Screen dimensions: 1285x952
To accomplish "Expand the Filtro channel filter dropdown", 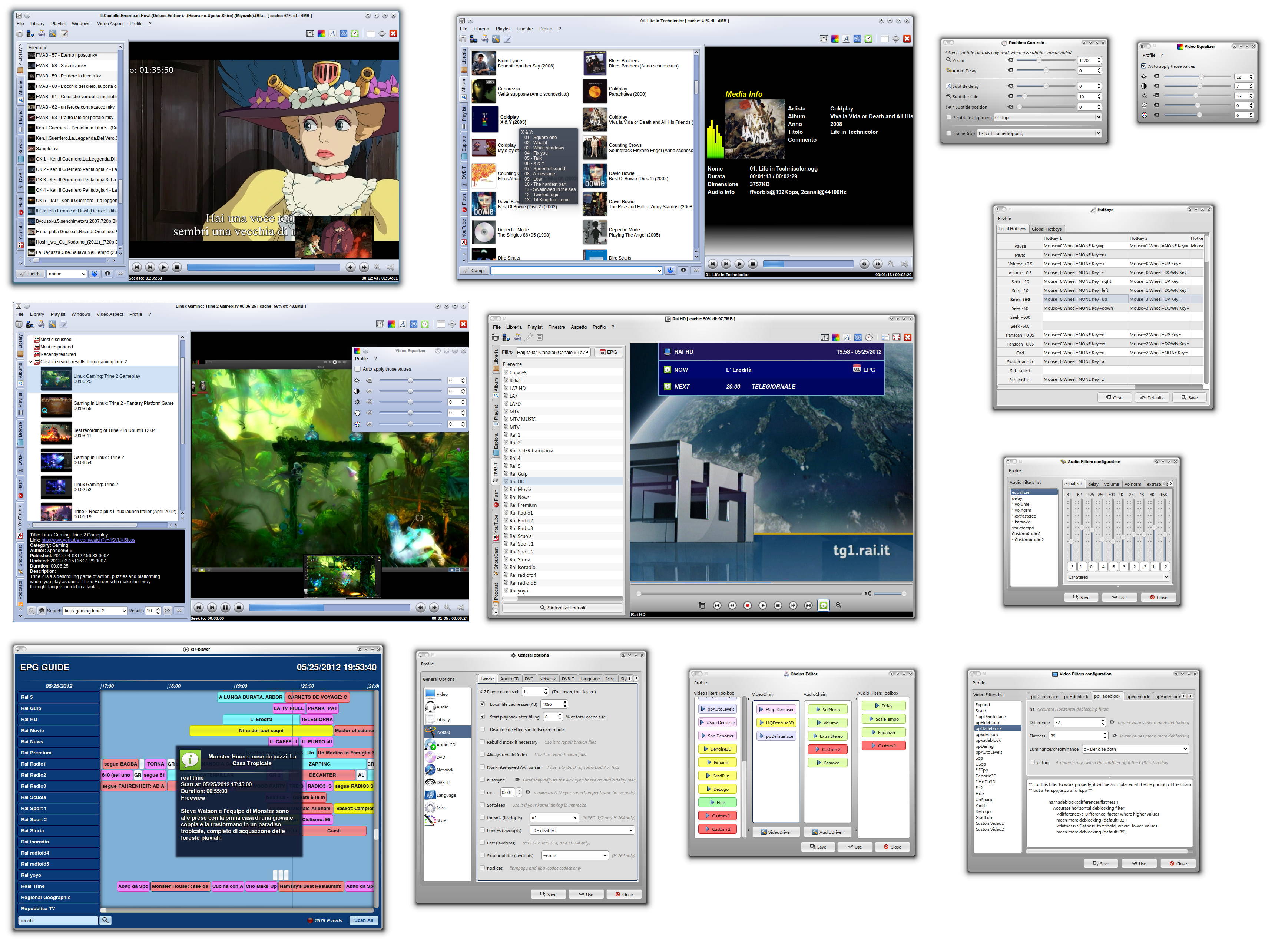I will tap(585, 352).
